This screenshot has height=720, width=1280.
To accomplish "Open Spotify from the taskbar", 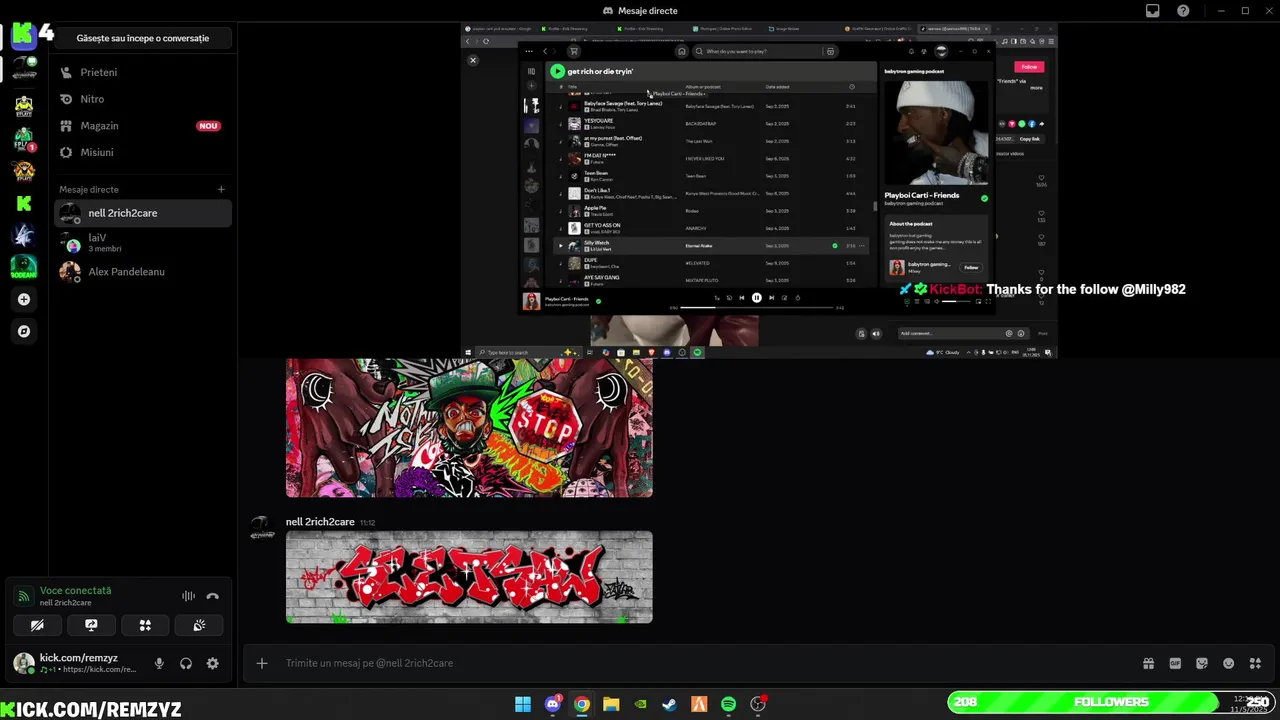I will [x=729, y=704].
